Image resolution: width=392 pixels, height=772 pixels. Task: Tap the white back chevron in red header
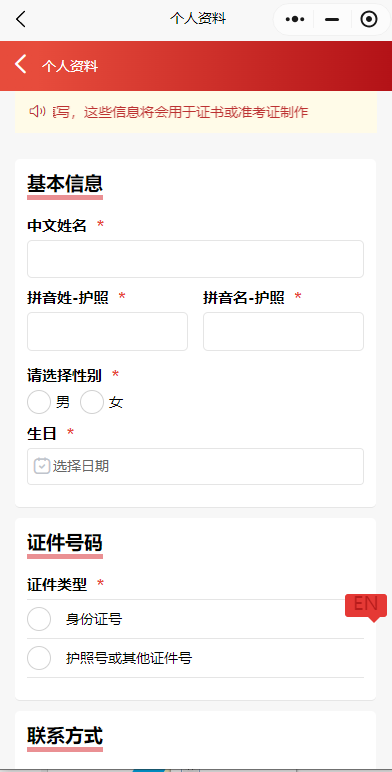tap(21, 64)
